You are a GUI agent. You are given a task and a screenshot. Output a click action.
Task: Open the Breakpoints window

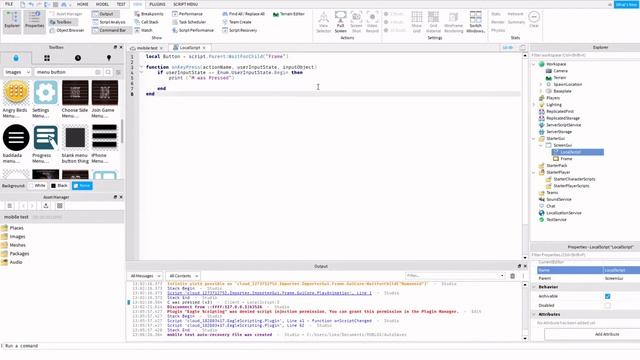(149, 14)
